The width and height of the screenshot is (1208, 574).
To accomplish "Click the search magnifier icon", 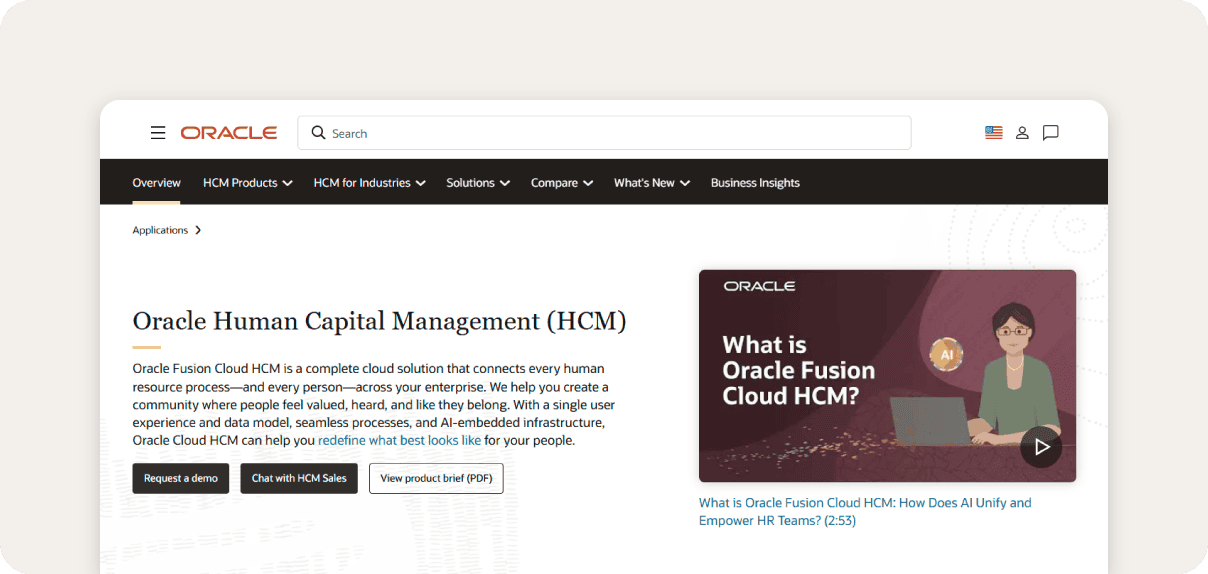I will click(318, 133).
